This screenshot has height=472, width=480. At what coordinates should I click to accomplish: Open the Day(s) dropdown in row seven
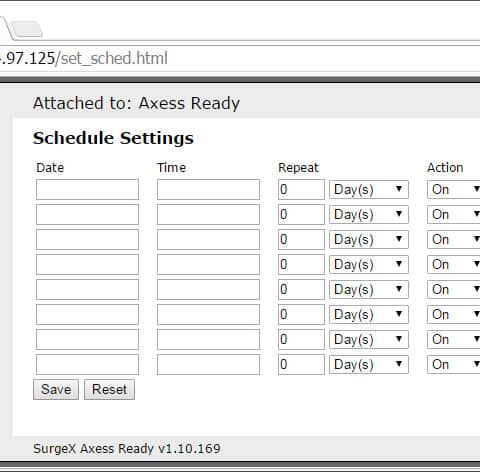(369, 339)
